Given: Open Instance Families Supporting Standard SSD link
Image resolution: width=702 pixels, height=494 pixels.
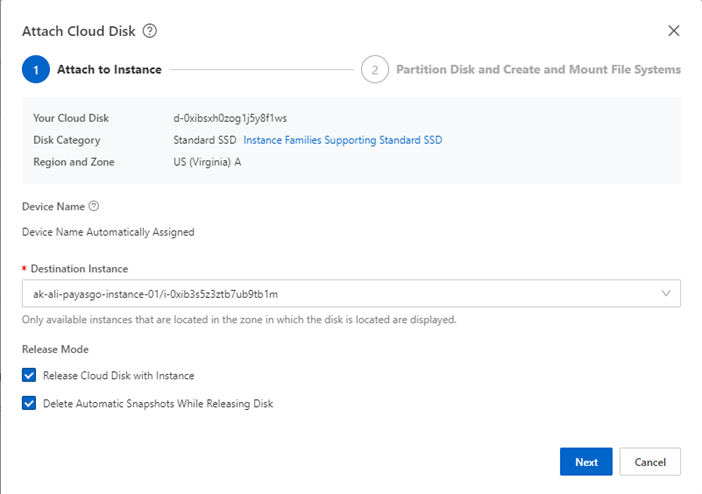Looking at the screenshot, I should (x=342, y=140).
